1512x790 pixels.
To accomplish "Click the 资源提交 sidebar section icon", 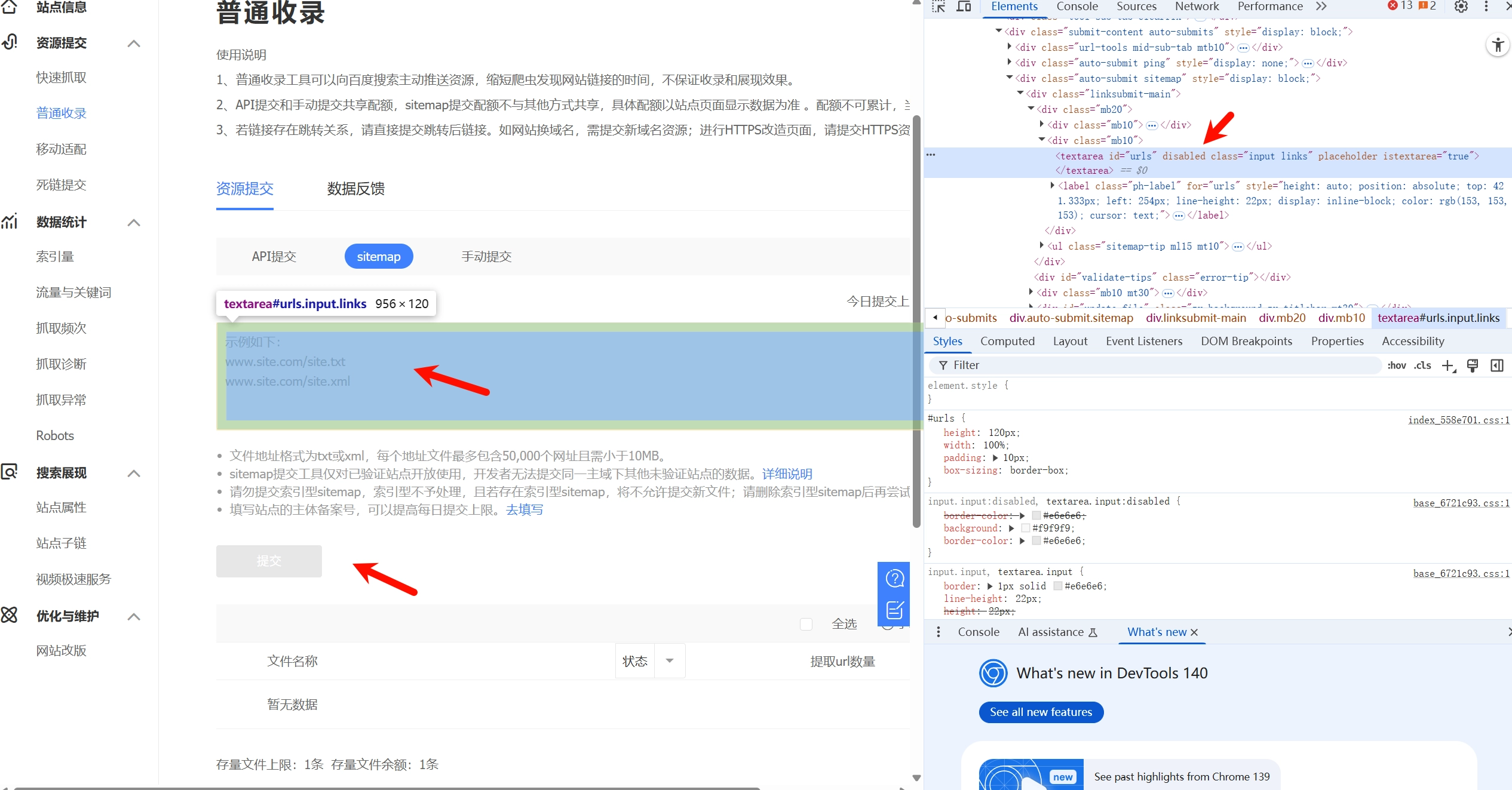I will [10, 42].
